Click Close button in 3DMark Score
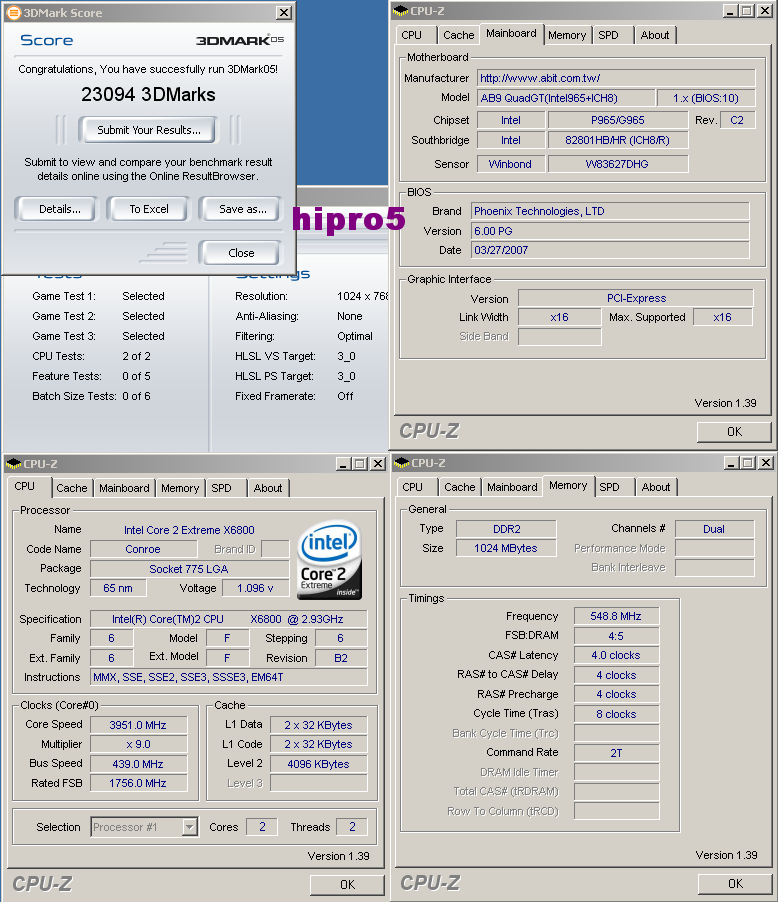Screen dimensions: 778x902 pos(241,253)
